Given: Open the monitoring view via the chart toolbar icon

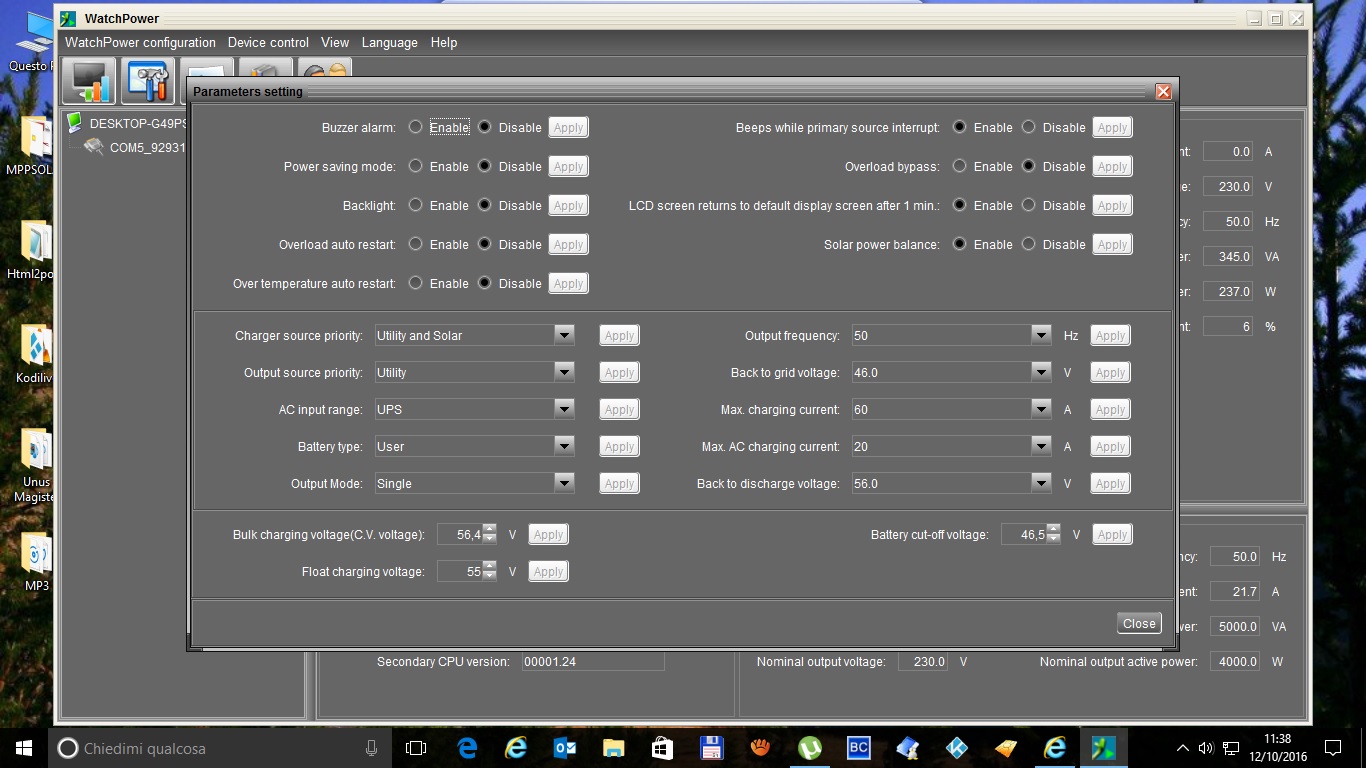Looking at the screenshot, I should 88,82.
